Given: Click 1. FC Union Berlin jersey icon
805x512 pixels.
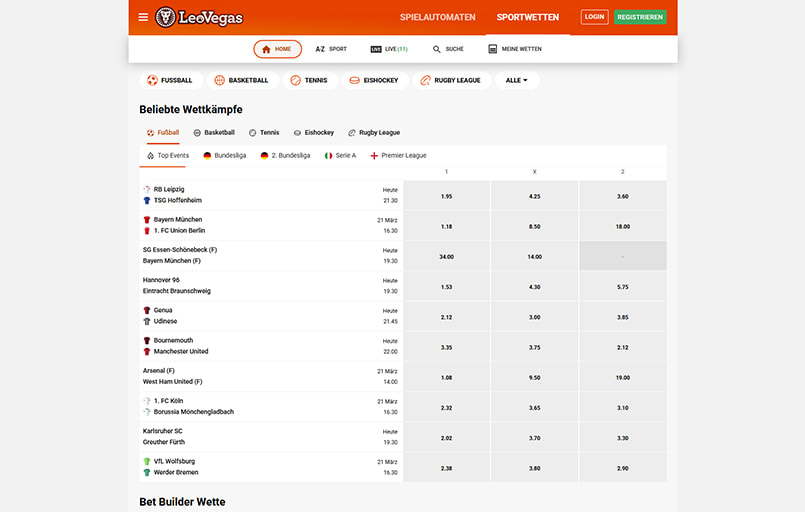Looking at the screenshot, I should tap(147, 231).
